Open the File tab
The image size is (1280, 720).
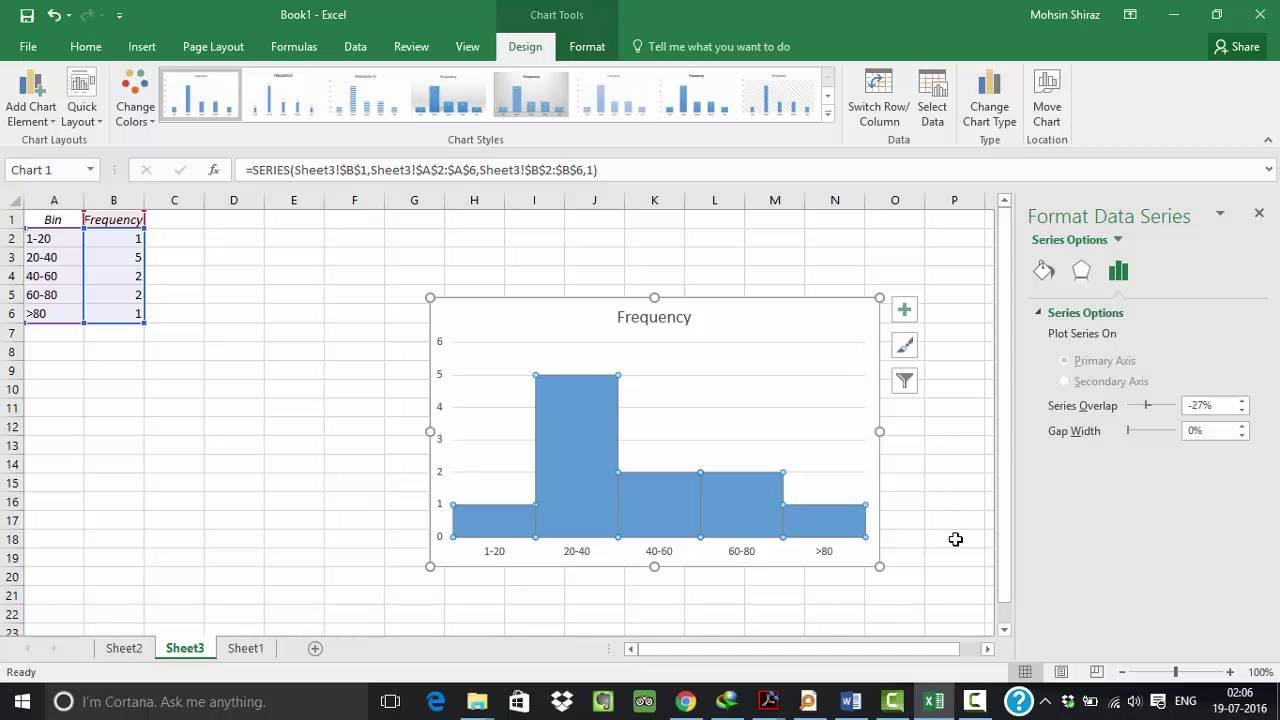[x=28, y=47]
